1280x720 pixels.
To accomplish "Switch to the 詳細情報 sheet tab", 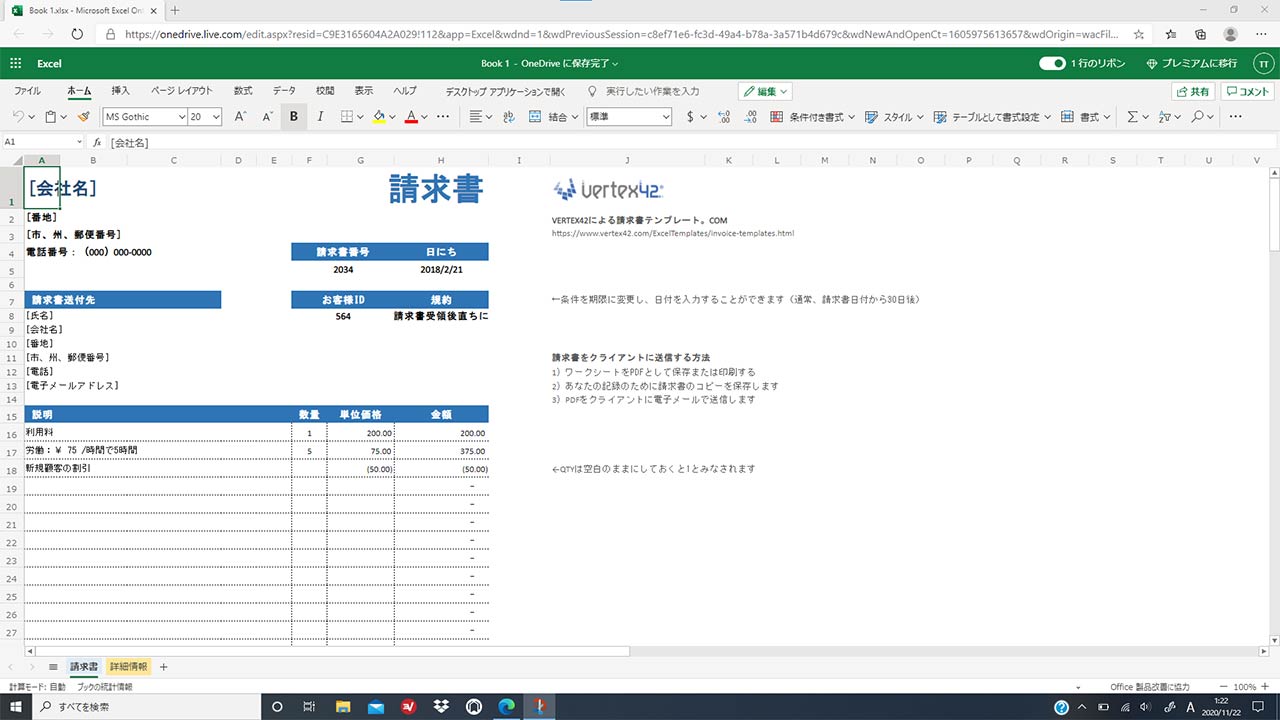I will click(128, 667).
